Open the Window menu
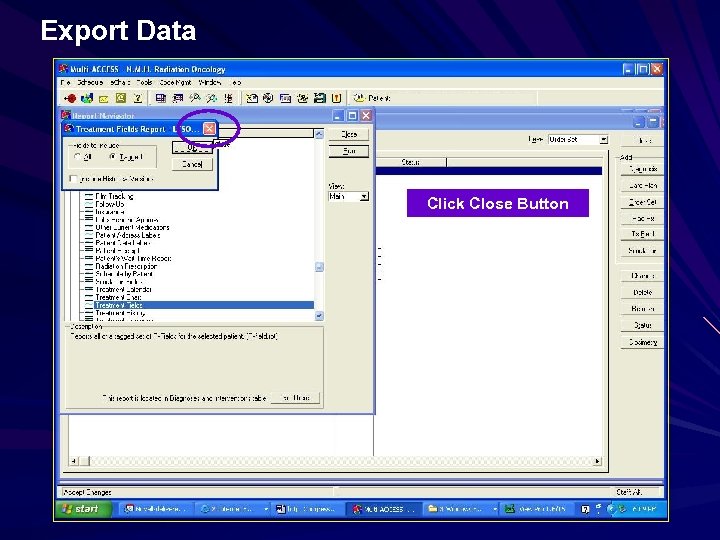Viewport: 720px width, 540px height. click(210, 83)
